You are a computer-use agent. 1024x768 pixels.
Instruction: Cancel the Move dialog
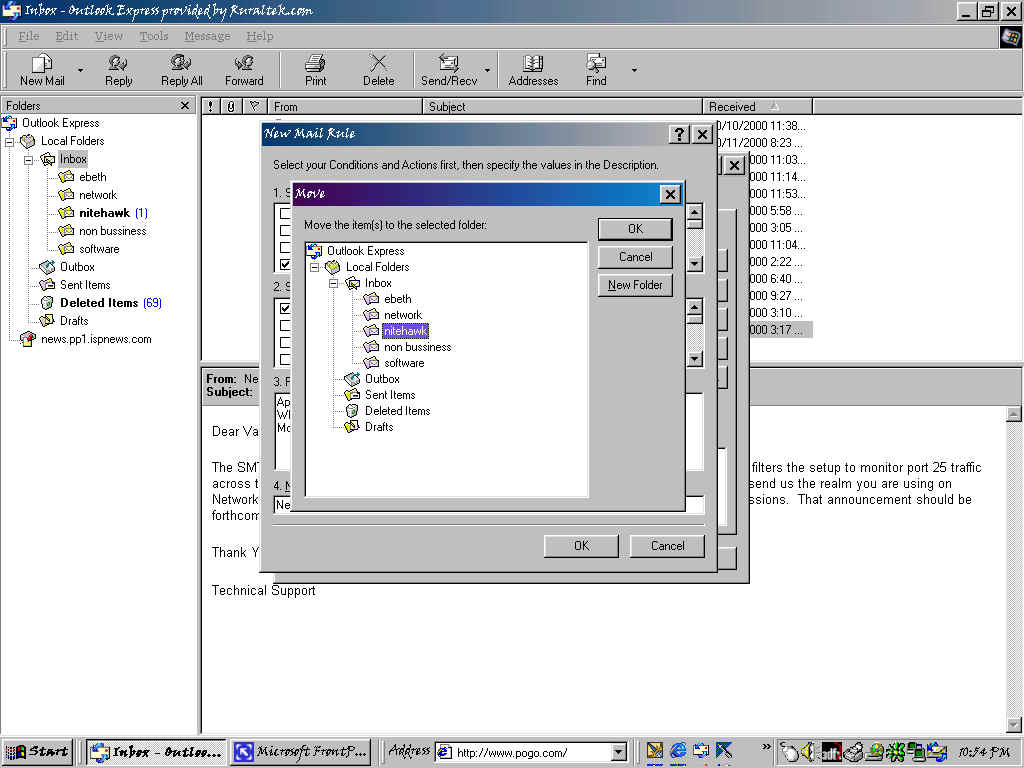(x=635, y=257)
